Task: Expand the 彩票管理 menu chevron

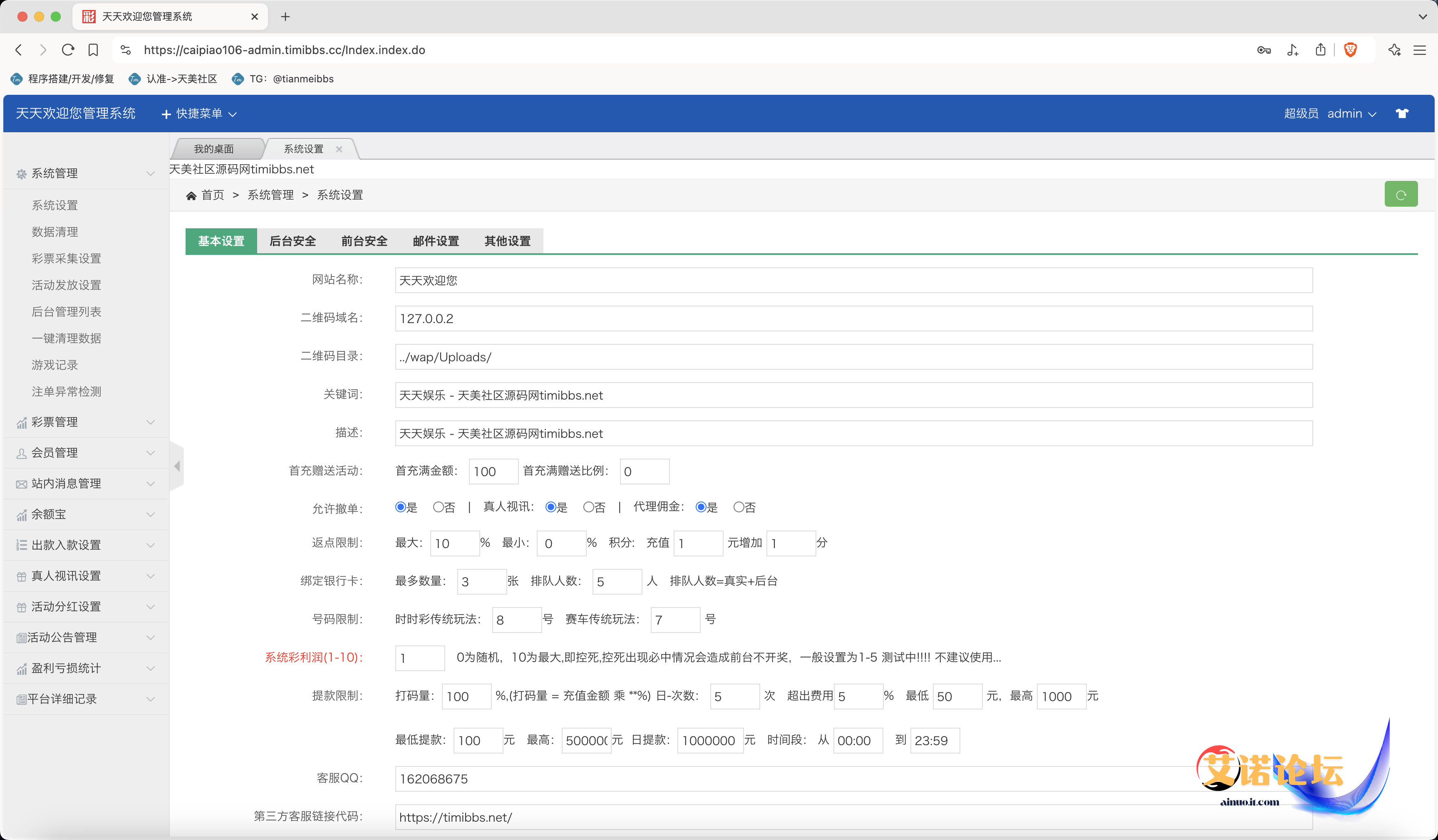Action: point(151,422)
